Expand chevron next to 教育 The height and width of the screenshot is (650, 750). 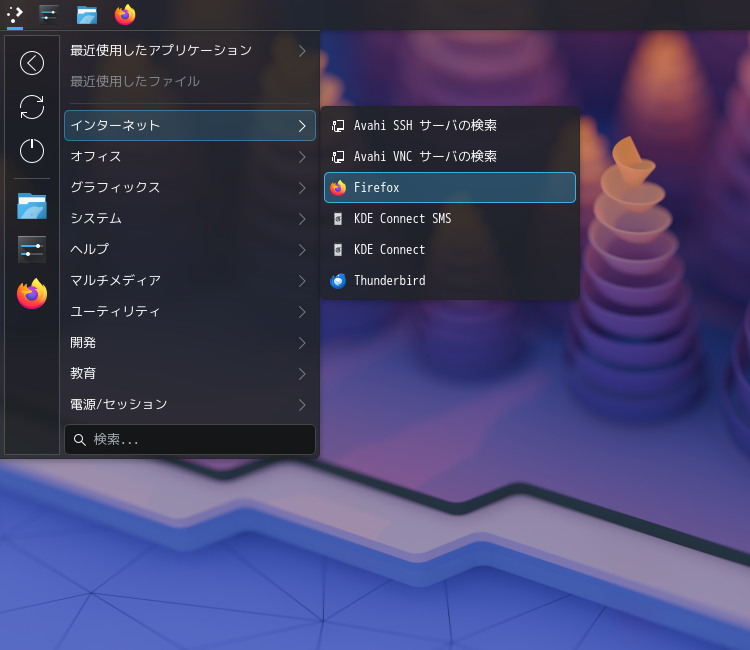click(302, 374)
